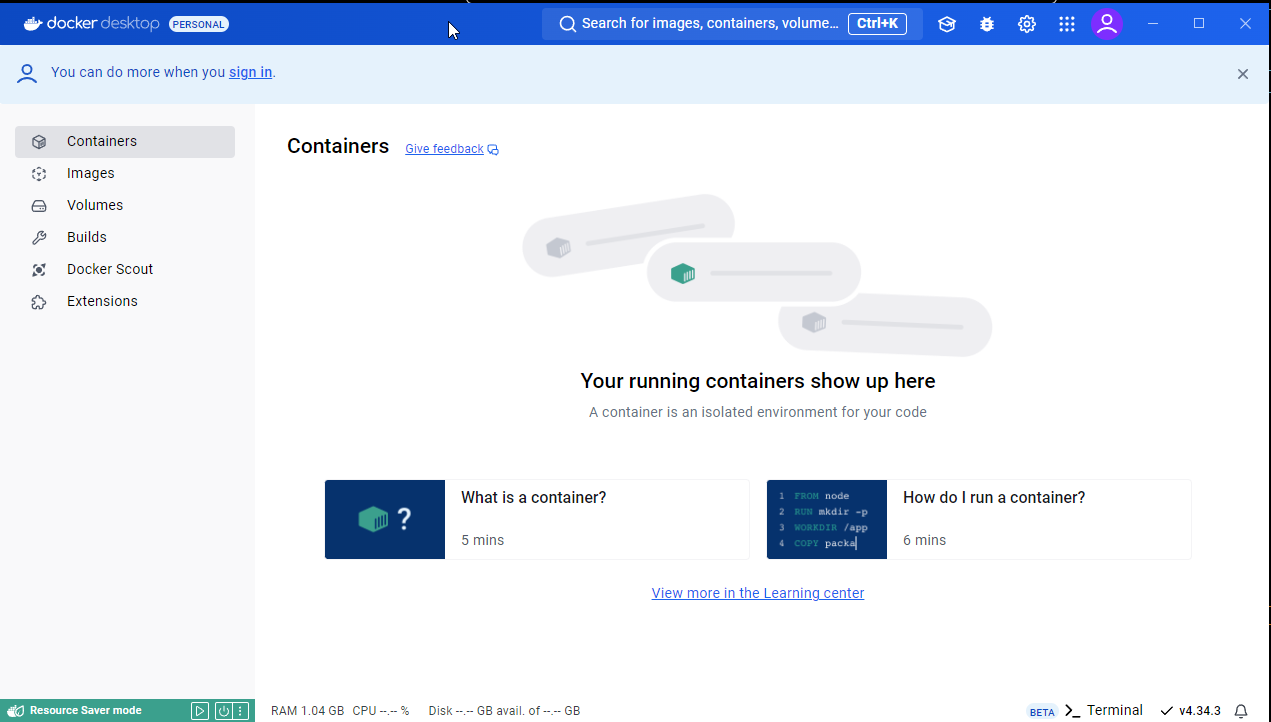
Task: Click the terminal prompt icon
Action: (x=1072, y=711)
